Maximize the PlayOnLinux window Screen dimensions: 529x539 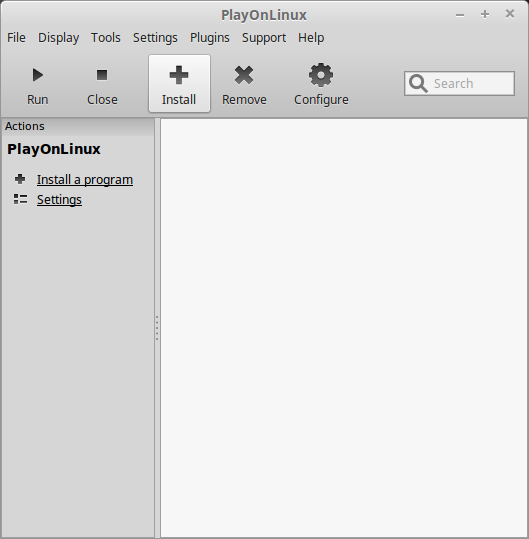coord(485,14)
